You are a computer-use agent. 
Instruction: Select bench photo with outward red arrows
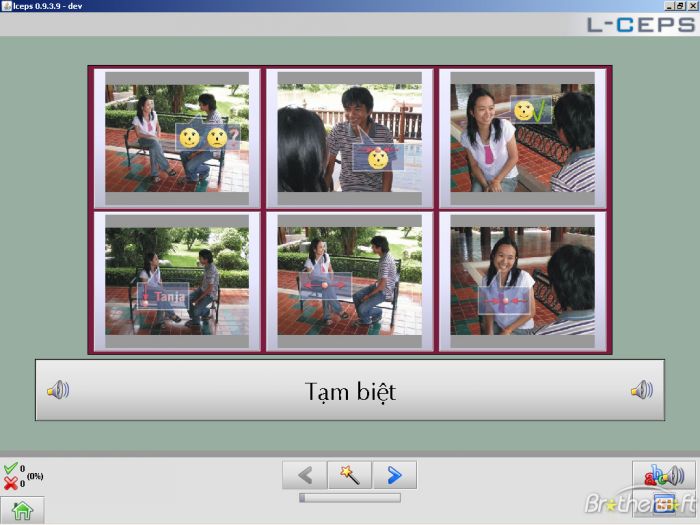pos(350,281)
